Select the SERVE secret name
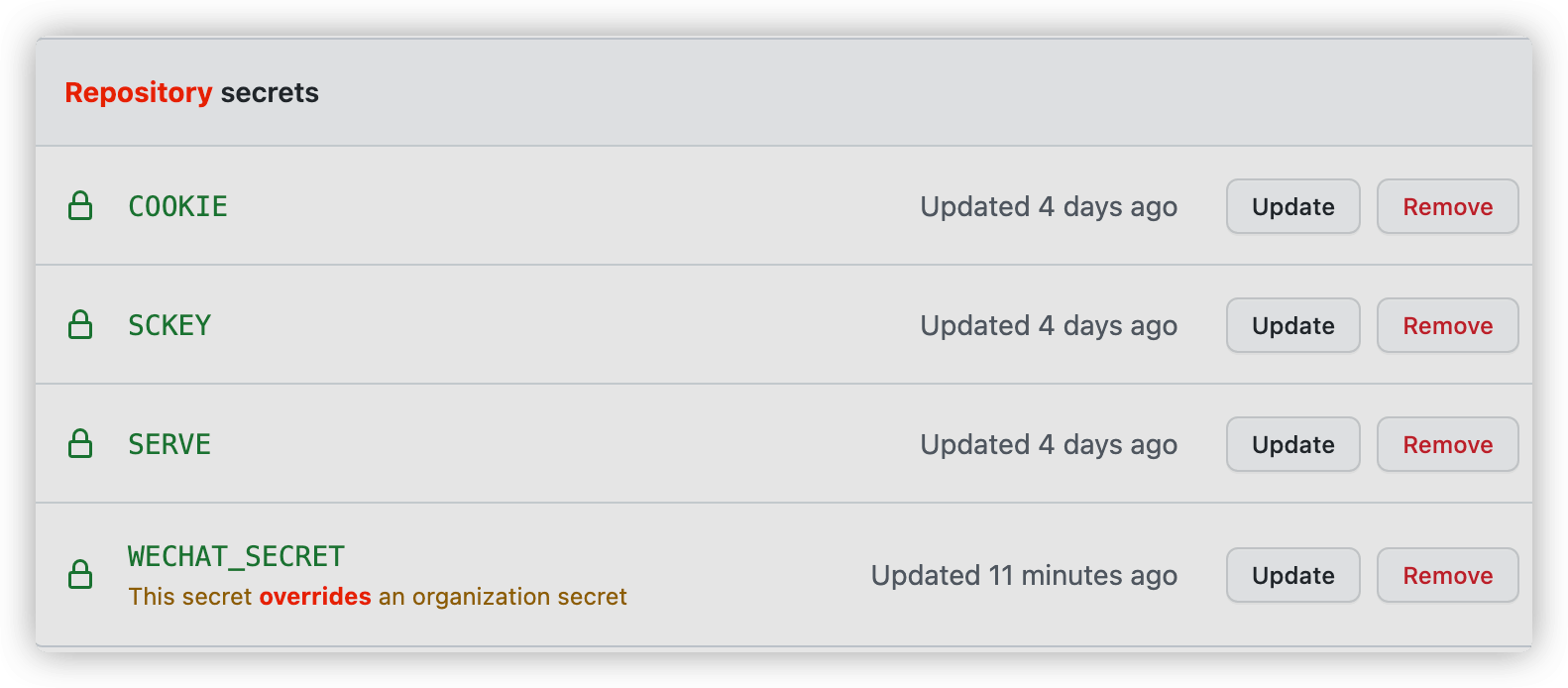This screenshot has height=688, width=1568. (169, 444)
